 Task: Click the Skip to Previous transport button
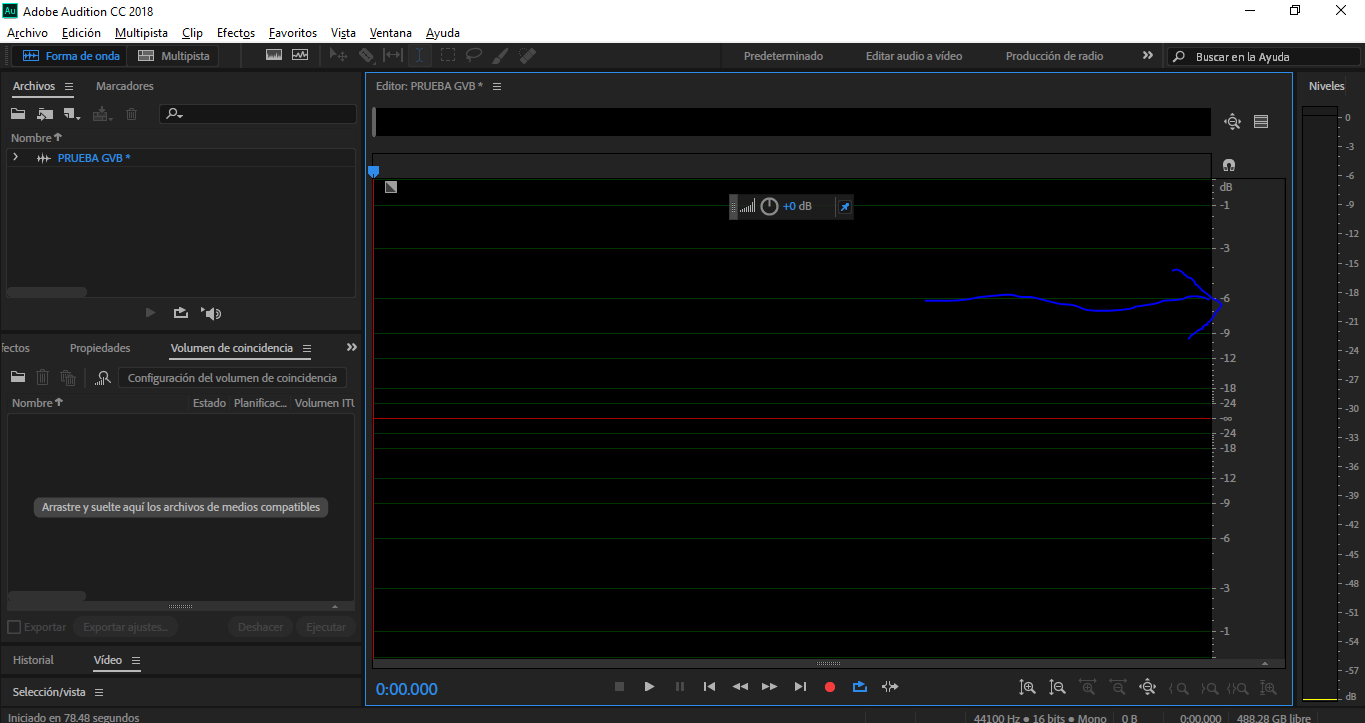(x=709, y=687)
